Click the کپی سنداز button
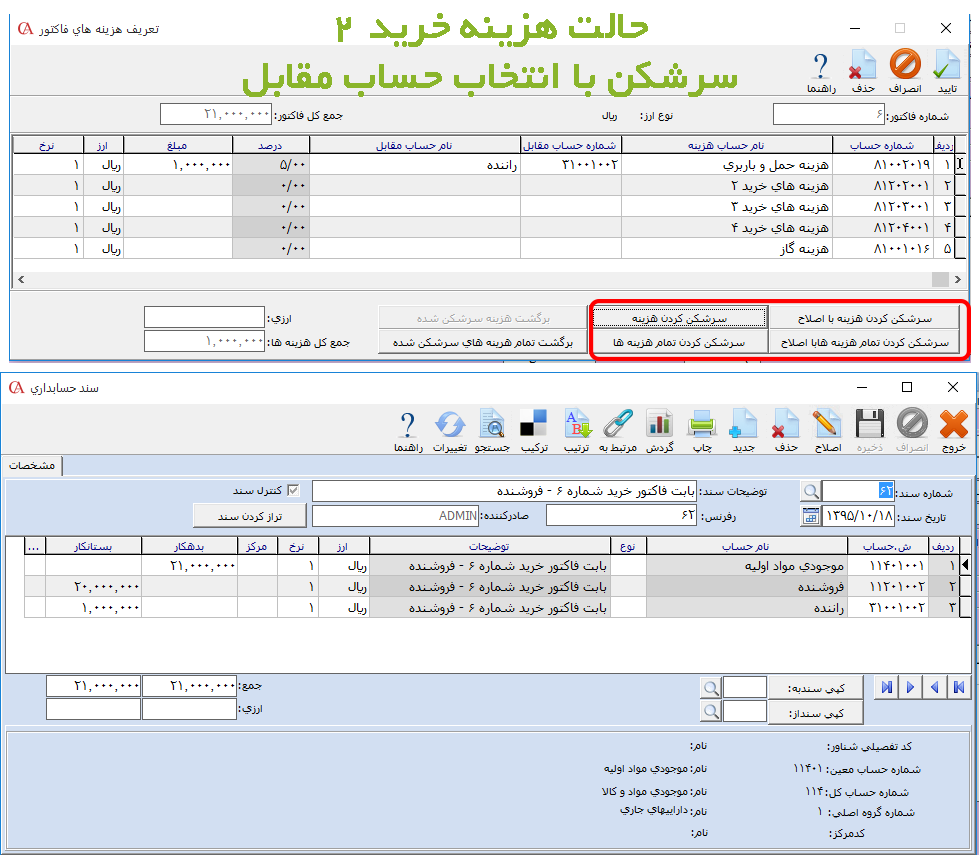Viewport: 979px width, 855px height. pos(815,712)
